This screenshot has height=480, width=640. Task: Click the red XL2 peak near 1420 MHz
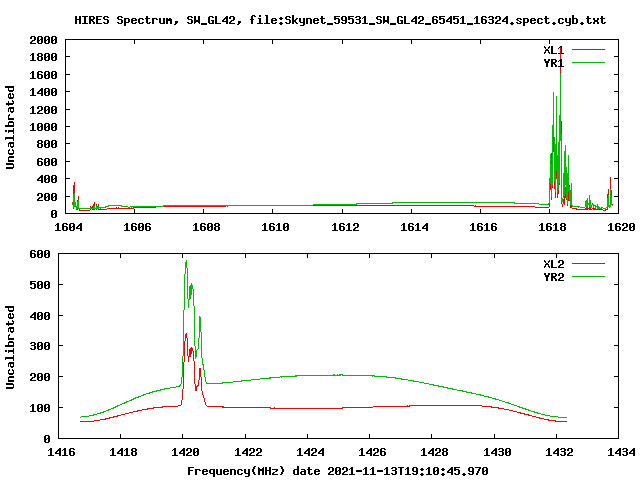pyautogui.click(x=186, y=335)
